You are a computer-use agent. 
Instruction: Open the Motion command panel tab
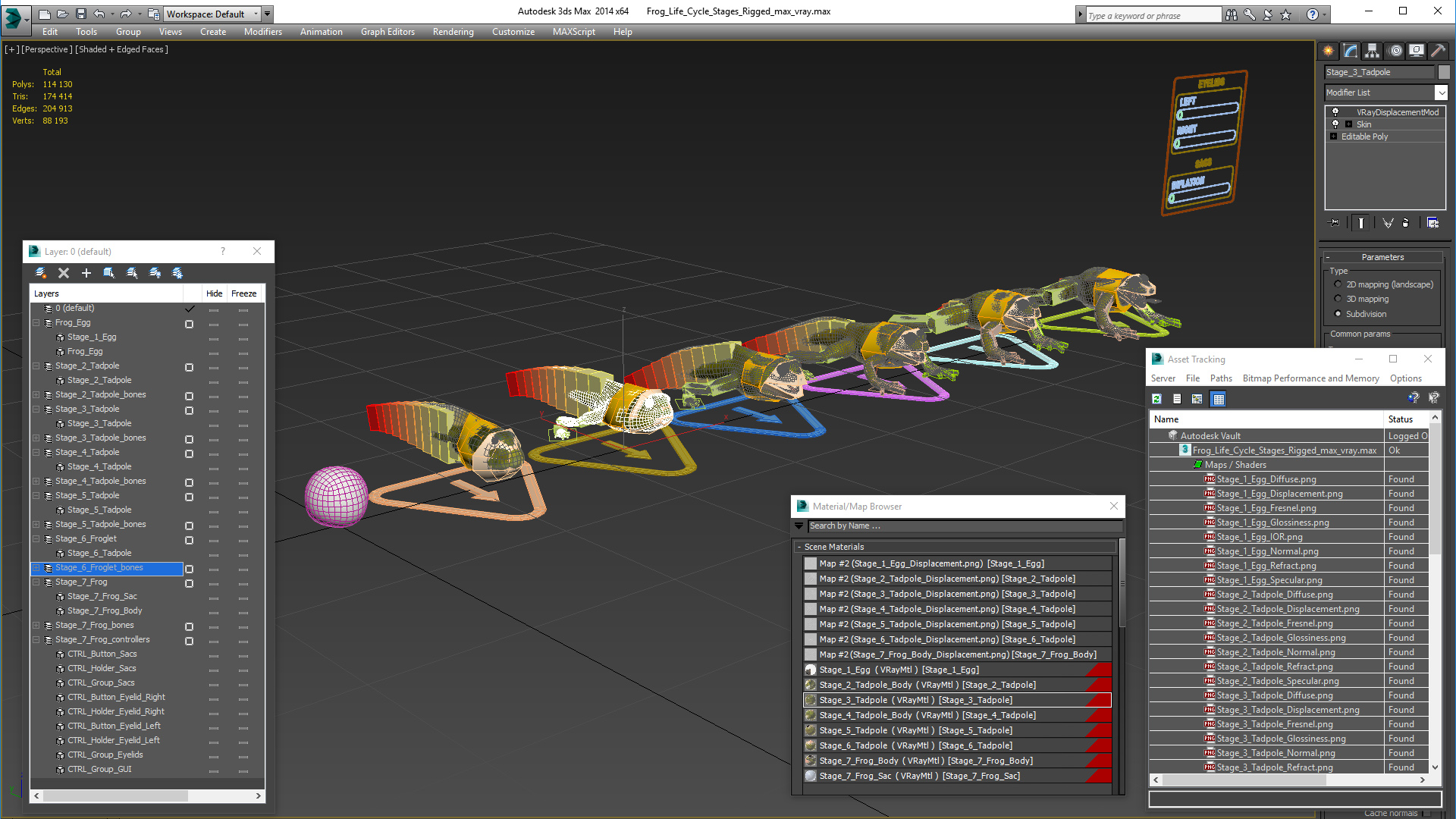point(1395,51)
